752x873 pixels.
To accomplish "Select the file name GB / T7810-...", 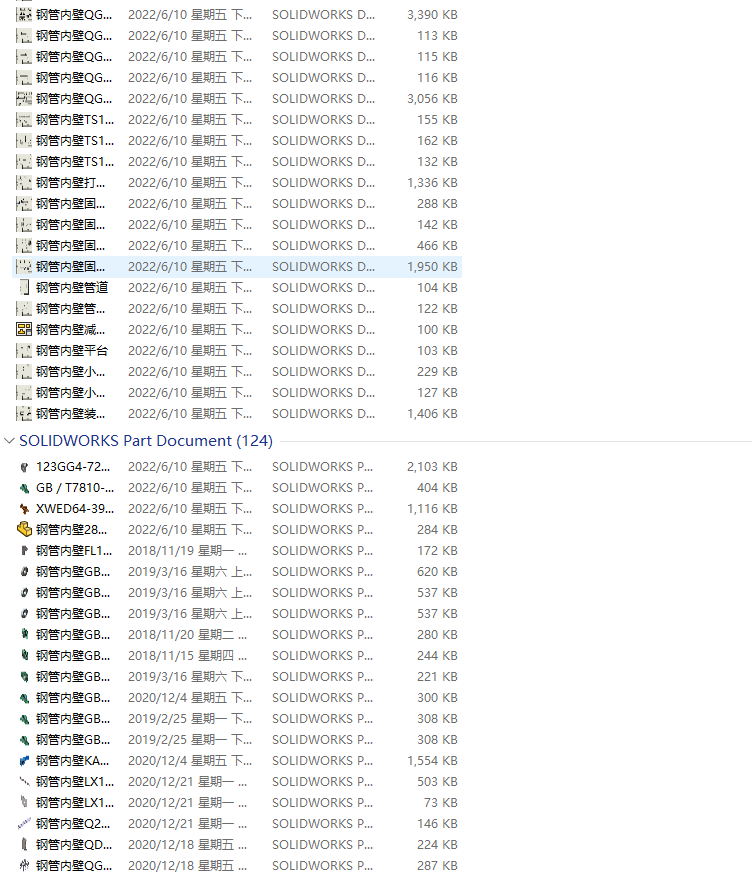I will [75, 488].
